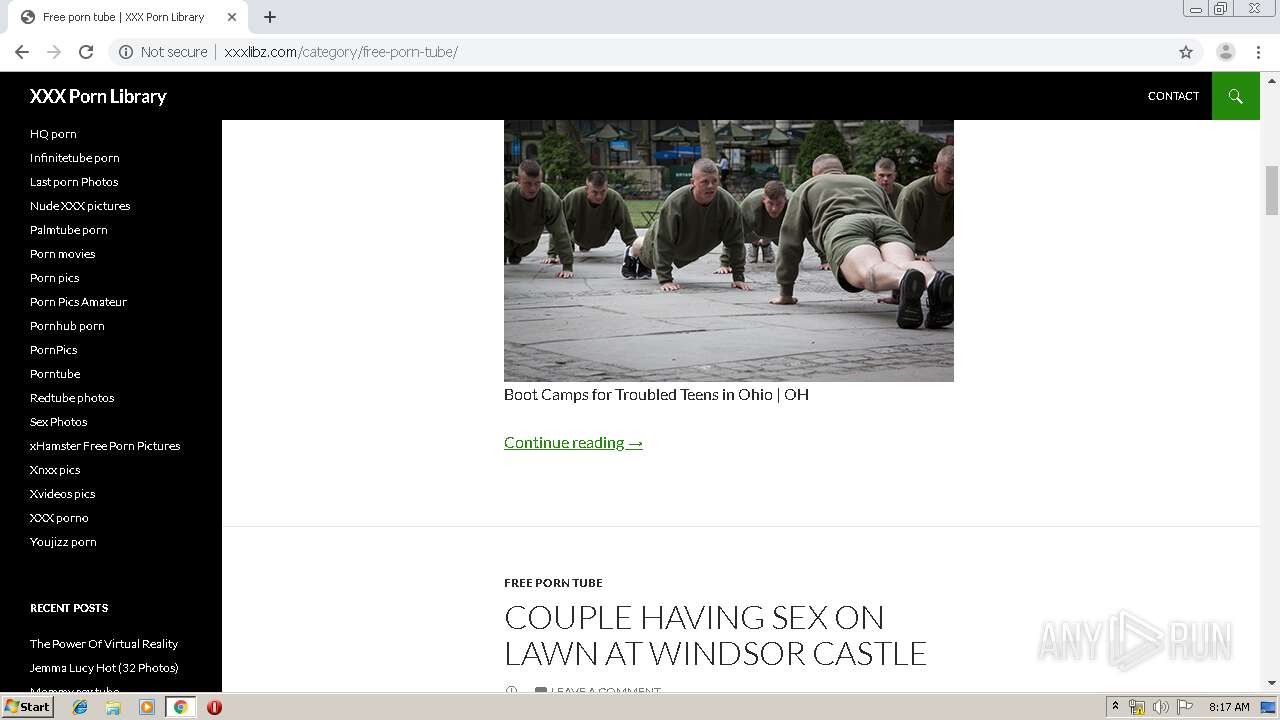
Task: Select the Chrome taskbar icon
Action: pyautogui.click(x=180, y=707)
